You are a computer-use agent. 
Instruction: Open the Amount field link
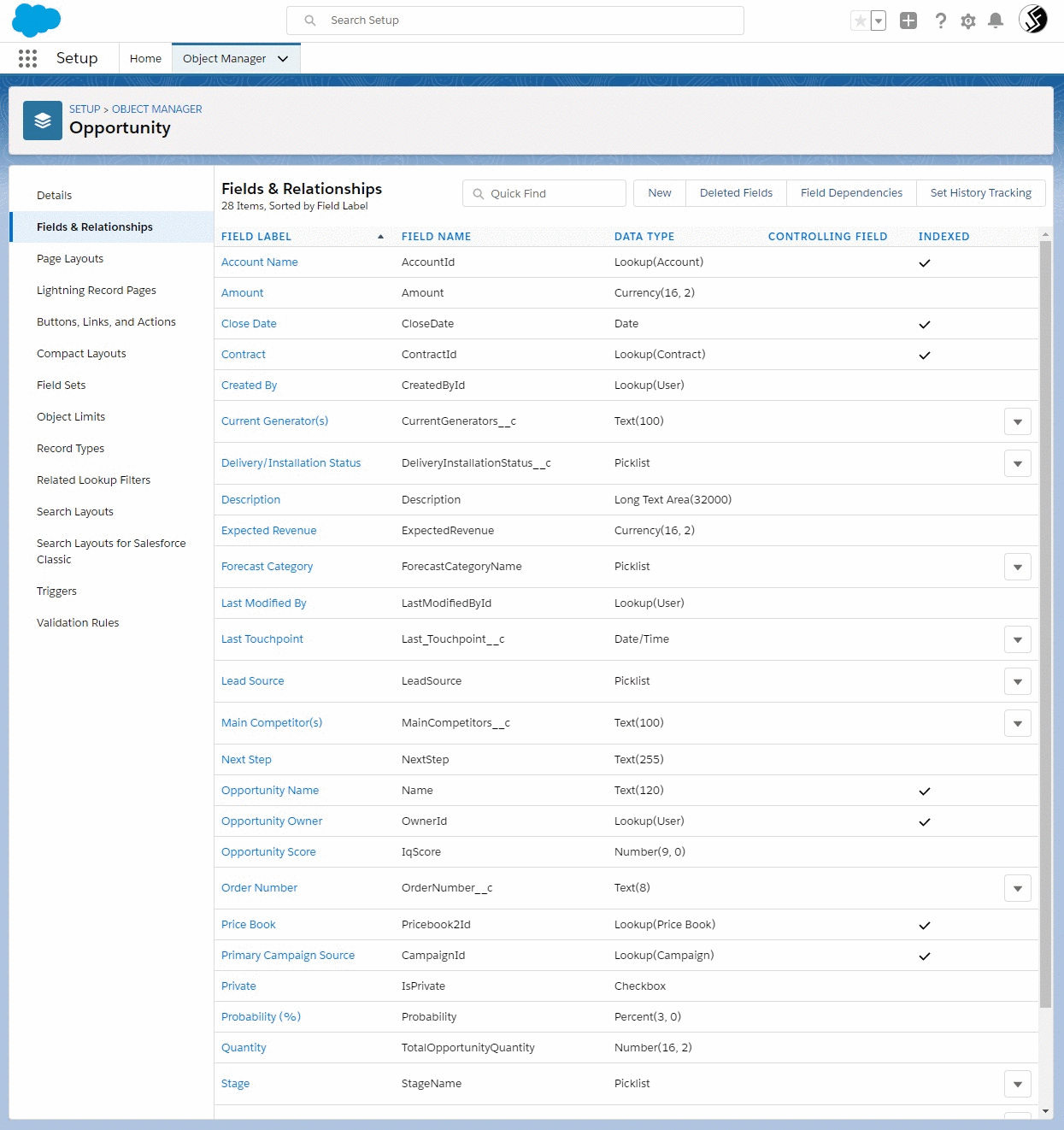tap(243, 293)
